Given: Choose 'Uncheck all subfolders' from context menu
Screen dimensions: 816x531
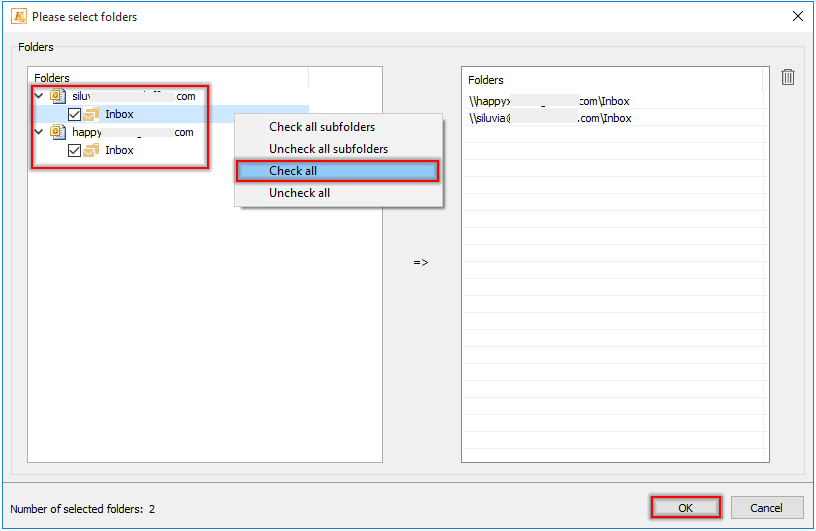Looking at the screenshot, I should [x=328, y=149].
